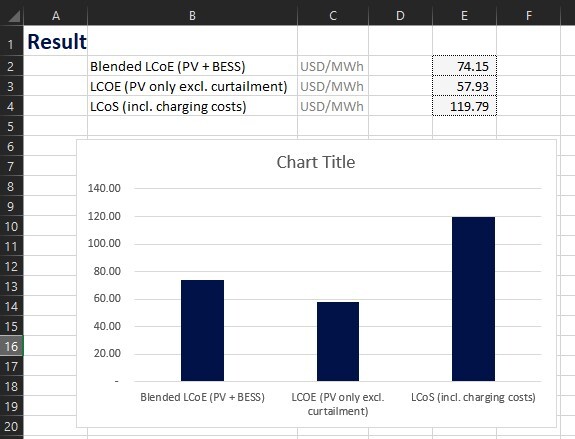Click cell 'LCOE (PV only excl. curtailment)' in row 3
575x439 pixels.
[193, 86]
